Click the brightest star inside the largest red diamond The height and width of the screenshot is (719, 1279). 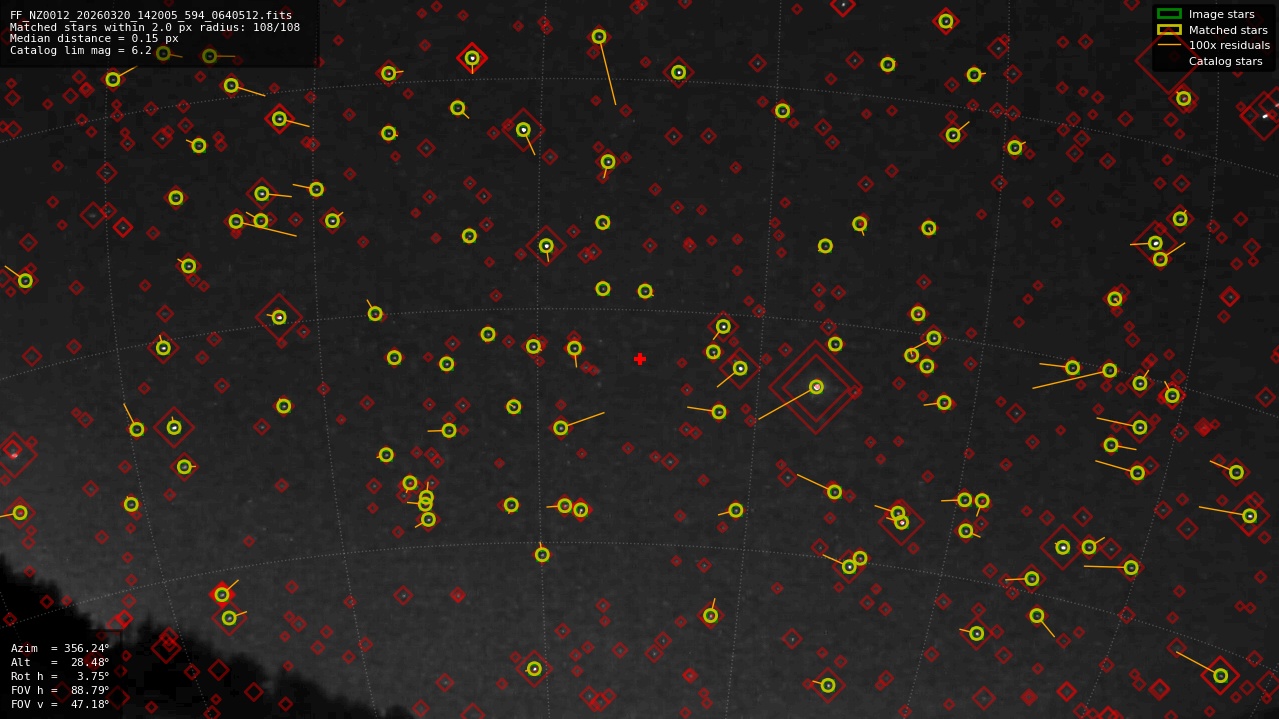click(816, 387)
